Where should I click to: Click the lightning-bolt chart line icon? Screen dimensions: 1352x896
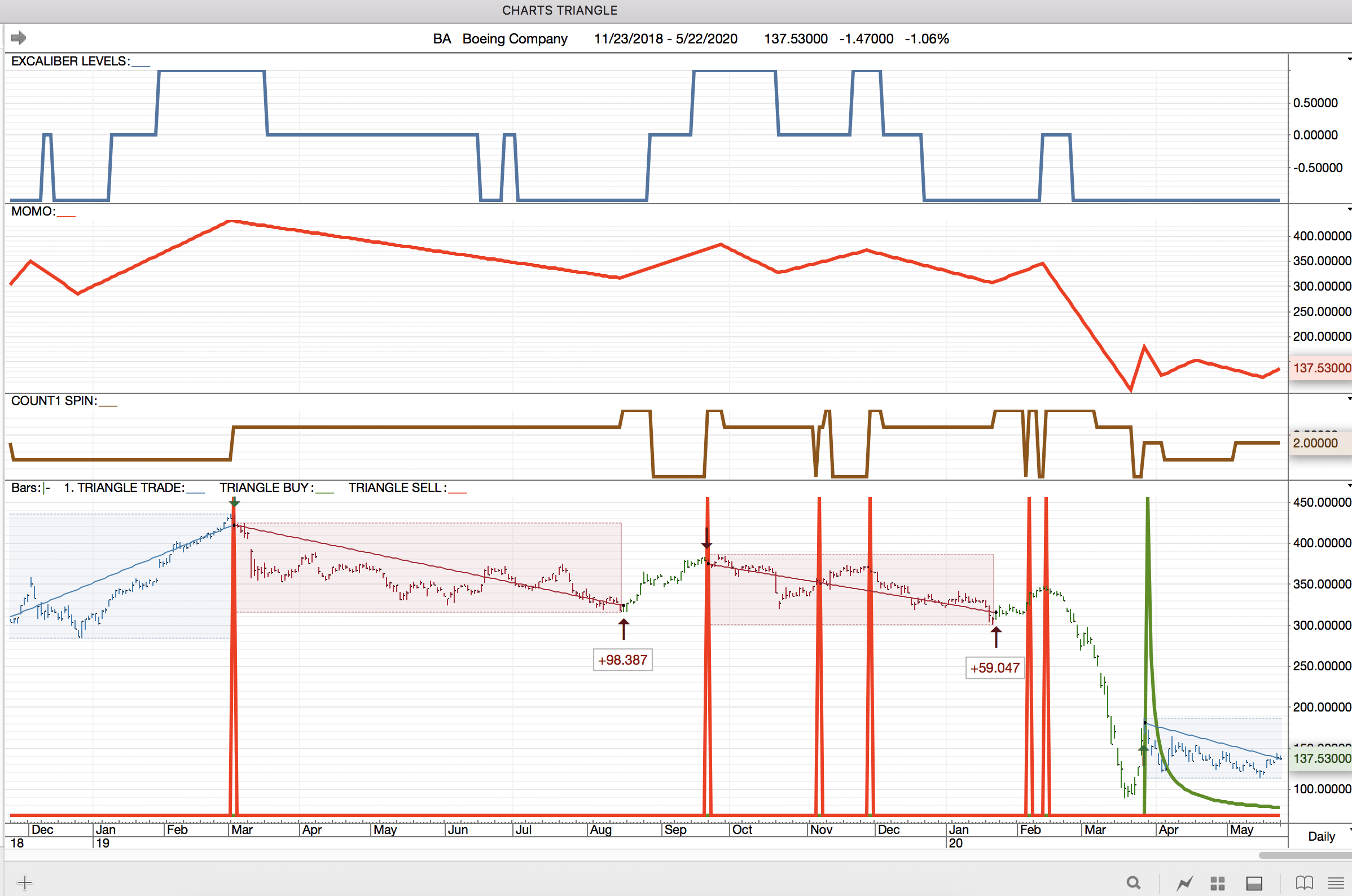click(x=1184, y=883)
